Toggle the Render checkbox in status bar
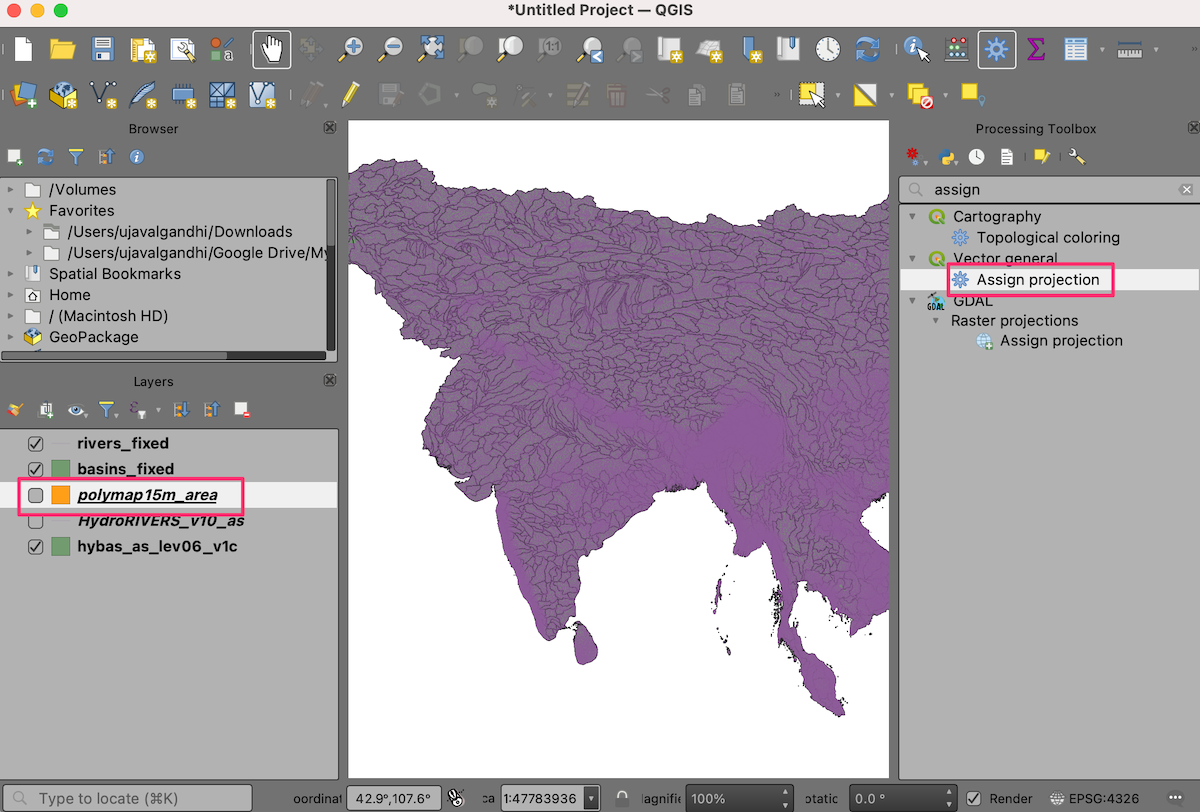Screen dimensions: 1200x812 click(x=974, y=799)
